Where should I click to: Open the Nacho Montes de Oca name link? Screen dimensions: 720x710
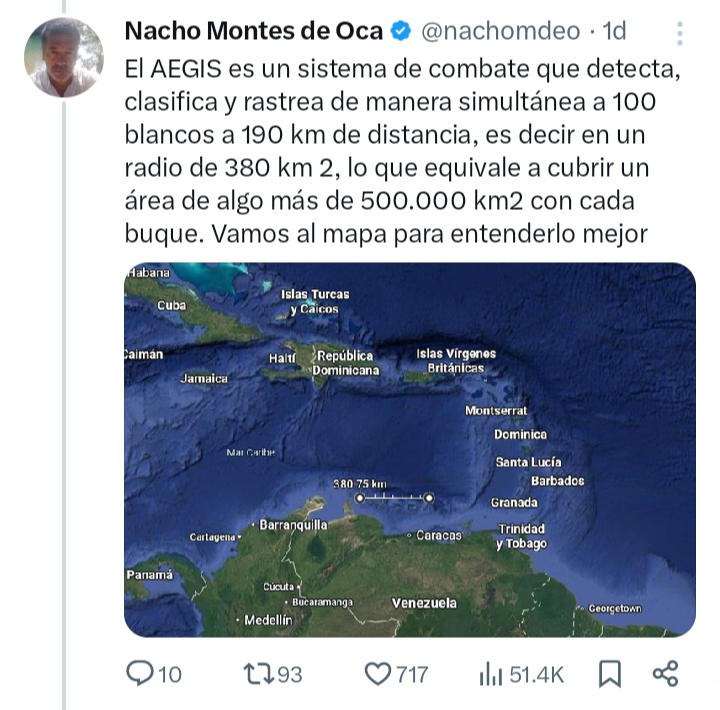pos(253,32)
